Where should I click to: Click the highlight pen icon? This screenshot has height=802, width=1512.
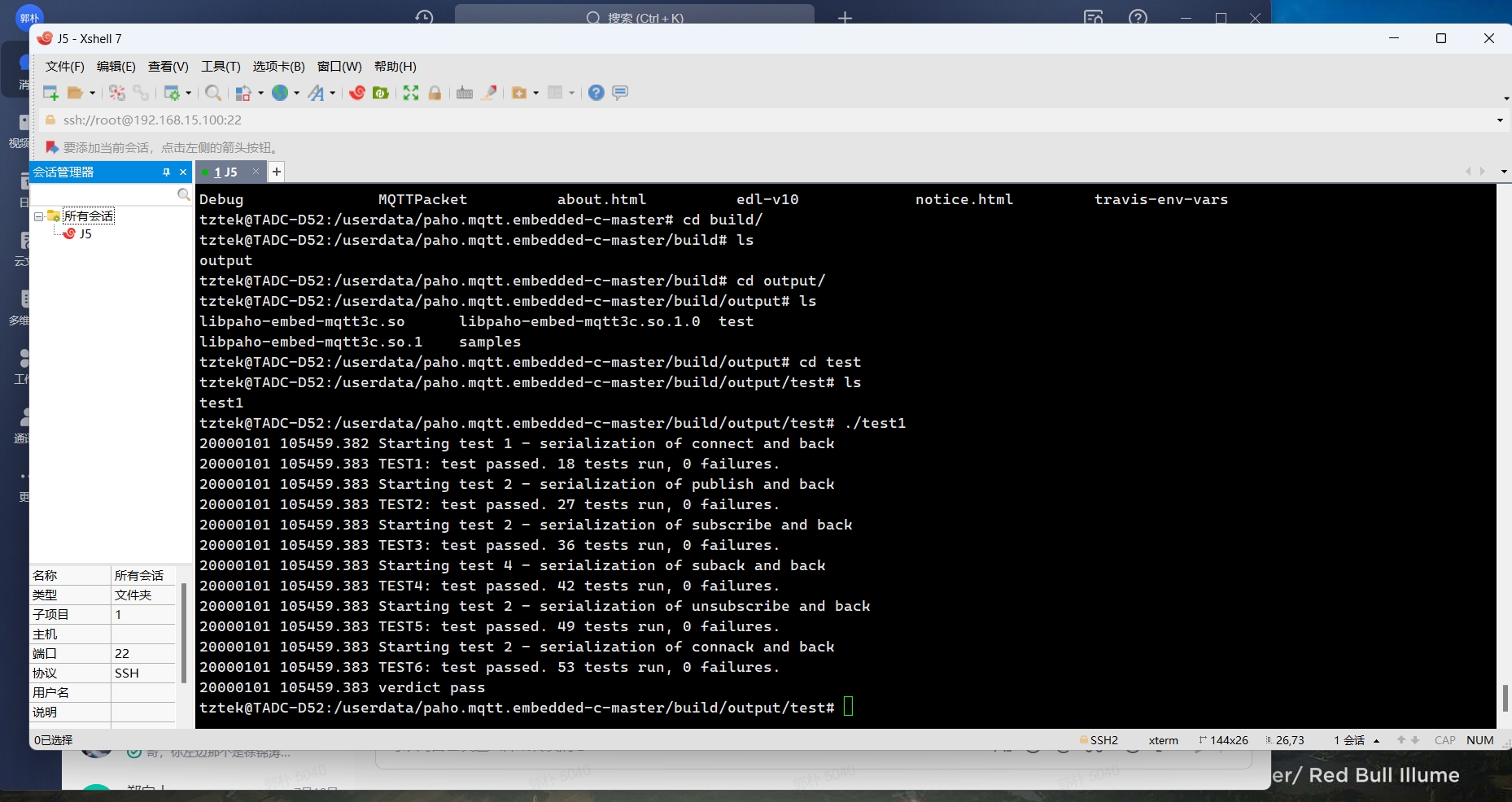pos(489,93)
